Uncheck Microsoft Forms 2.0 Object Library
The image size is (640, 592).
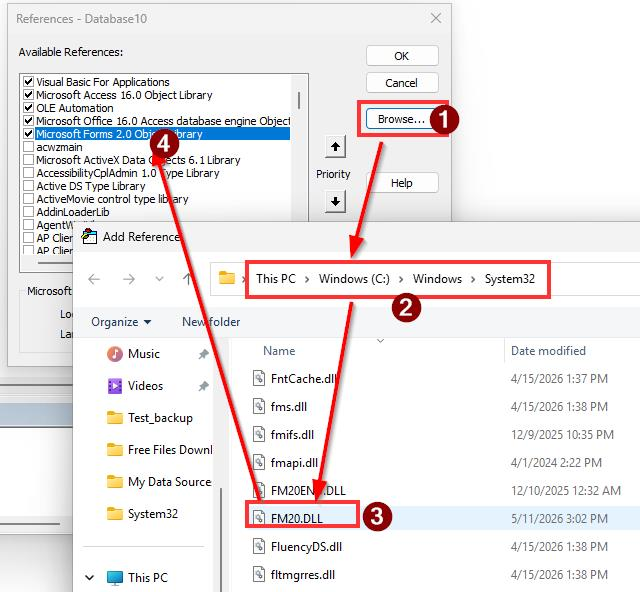(x=28, y=134)
